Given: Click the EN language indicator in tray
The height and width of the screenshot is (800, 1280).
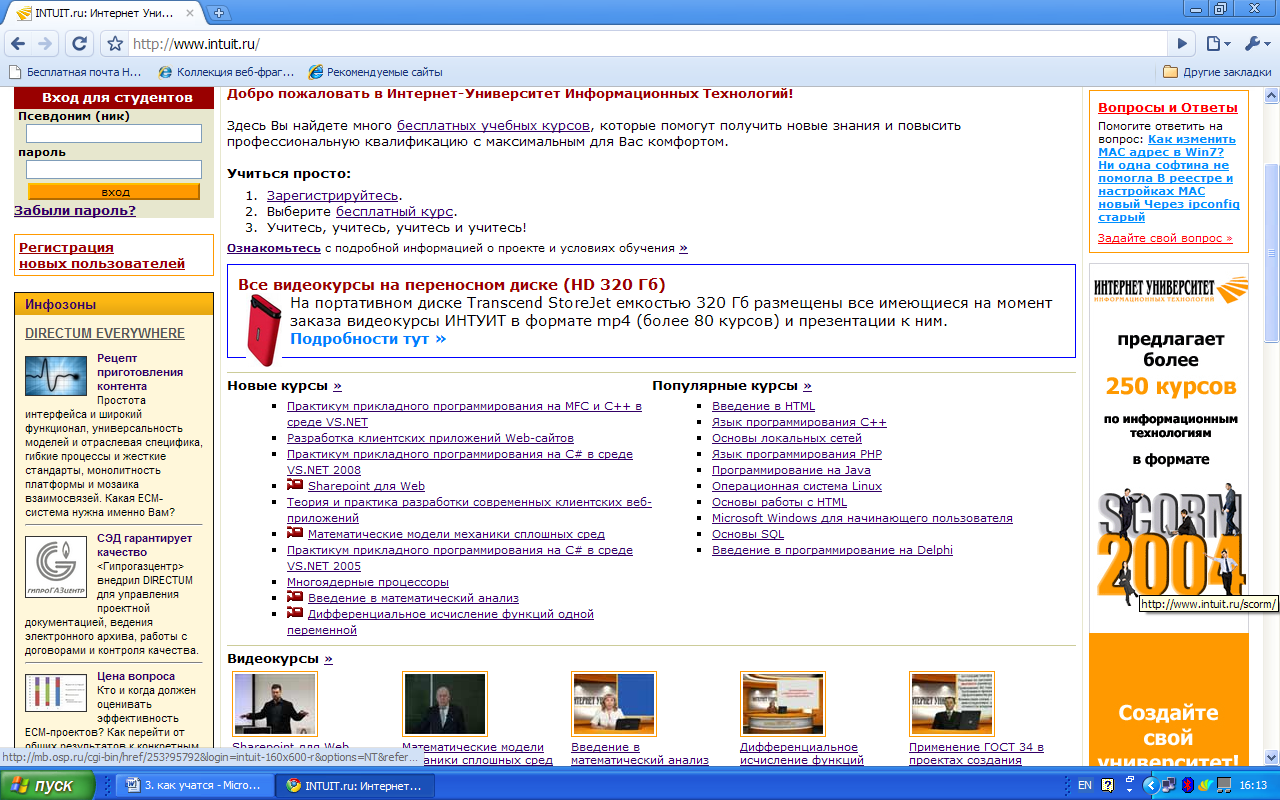Looking at the screenshot, I should 1085,785.
